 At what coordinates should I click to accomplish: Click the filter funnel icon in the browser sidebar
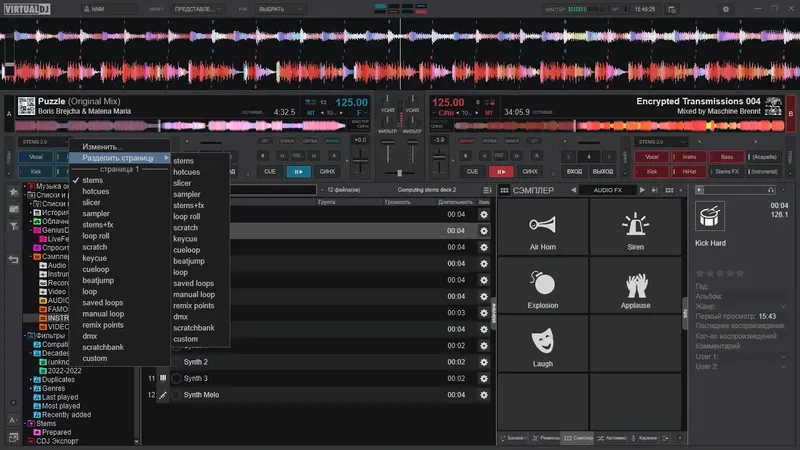click(13, 226)
